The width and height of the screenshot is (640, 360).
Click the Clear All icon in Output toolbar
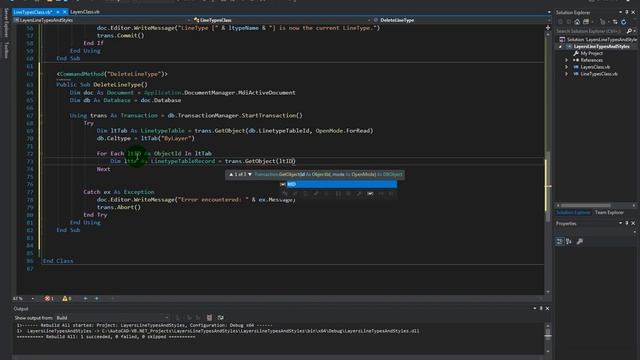tap(209, 318)
